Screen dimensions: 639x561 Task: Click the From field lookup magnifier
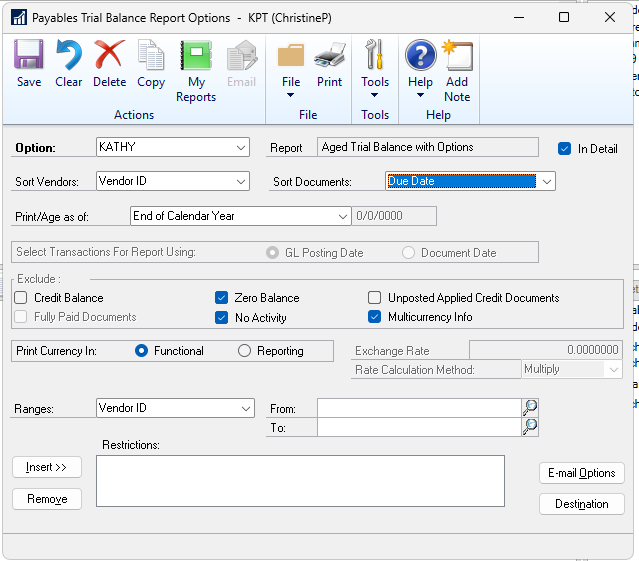pyautogui.click(x=530, y=407)
